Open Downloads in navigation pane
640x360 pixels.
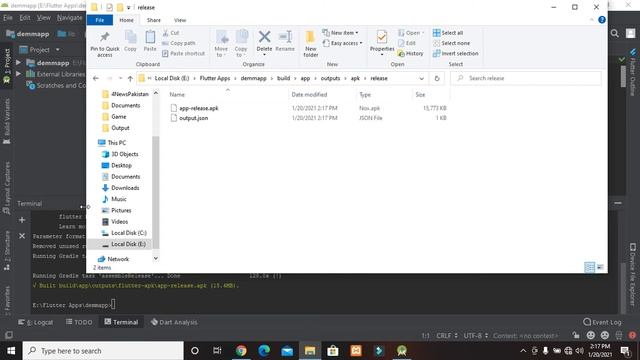[125, 188]
